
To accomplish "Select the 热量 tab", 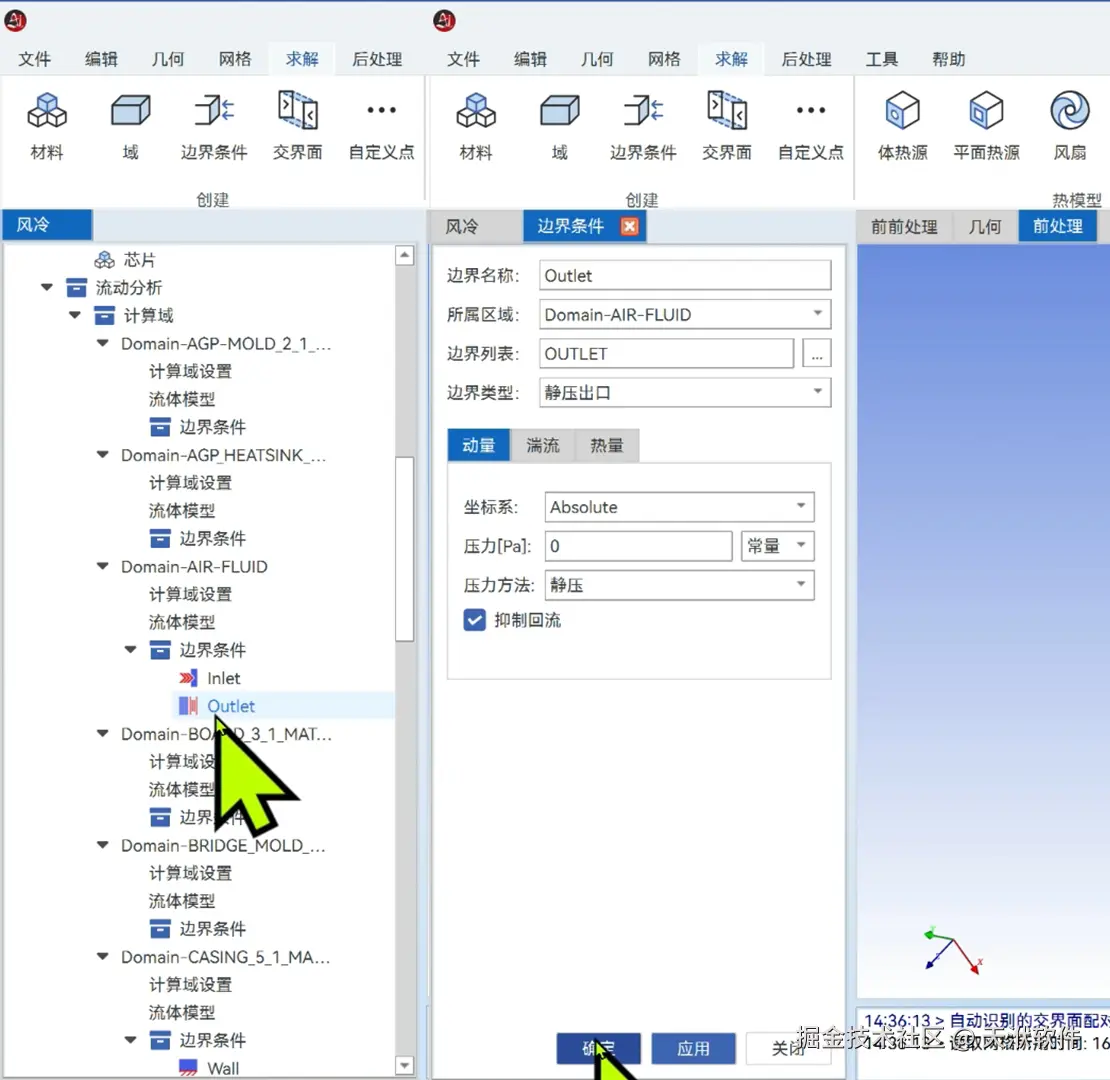I will pos(607,445).
